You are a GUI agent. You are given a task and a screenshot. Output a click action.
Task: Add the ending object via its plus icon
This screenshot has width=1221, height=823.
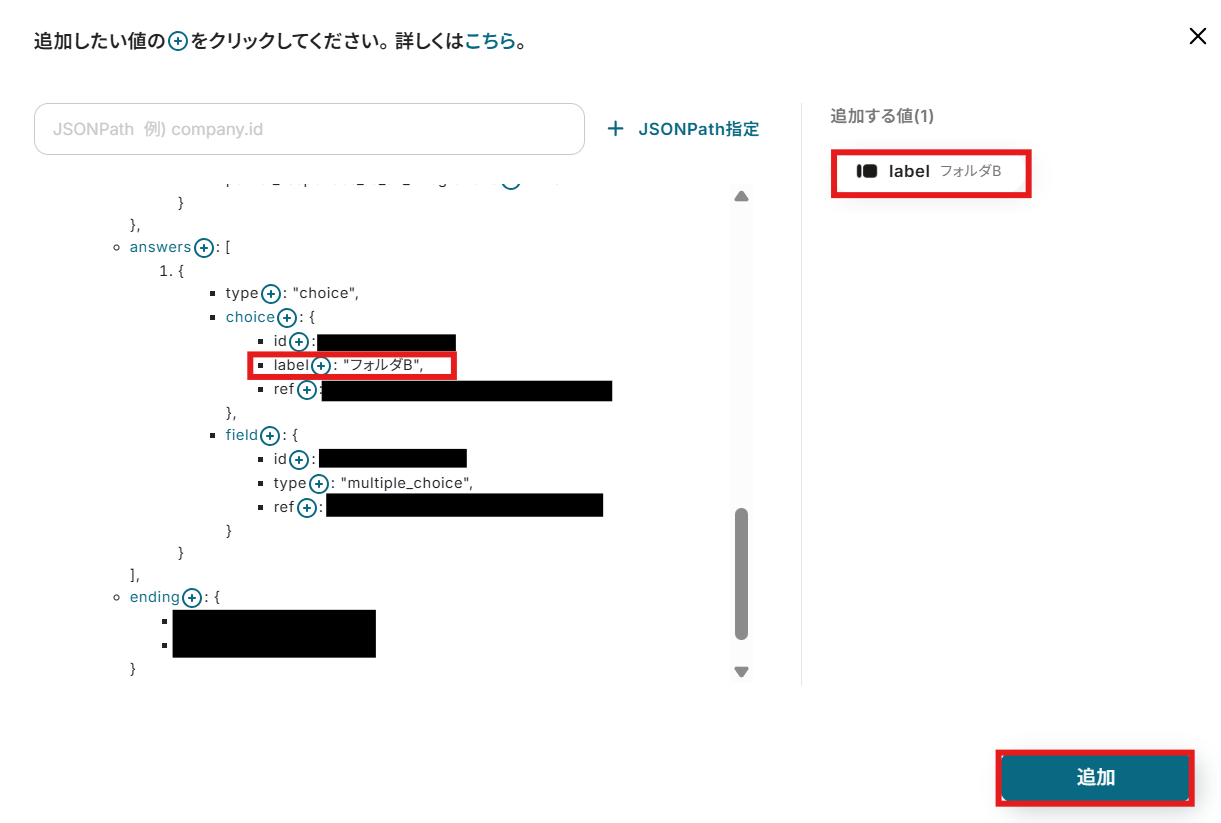click(192, 598)
